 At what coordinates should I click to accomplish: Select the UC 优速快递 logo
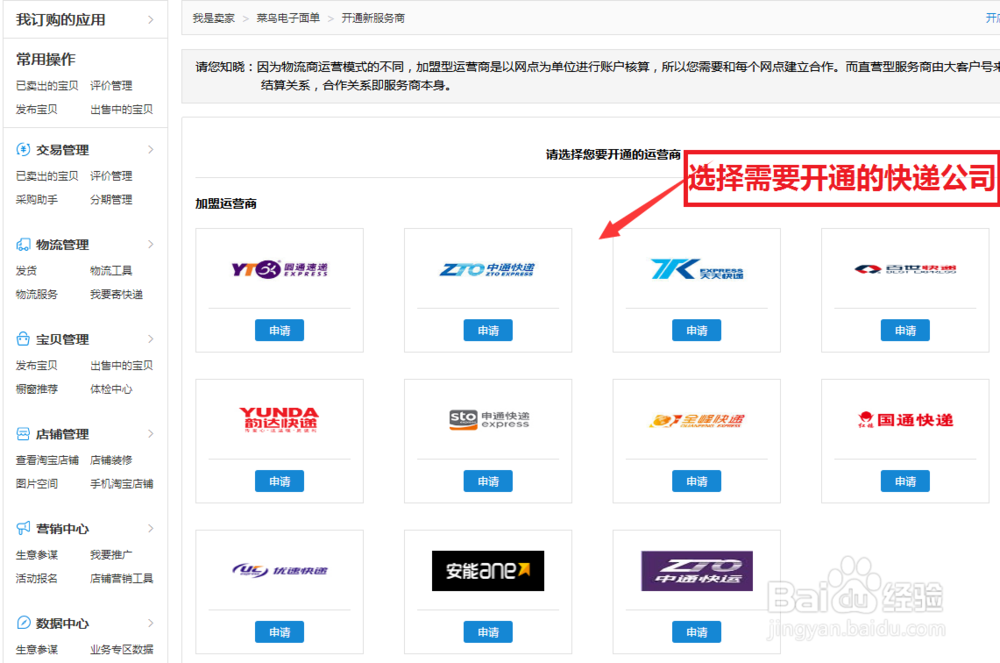279,571
